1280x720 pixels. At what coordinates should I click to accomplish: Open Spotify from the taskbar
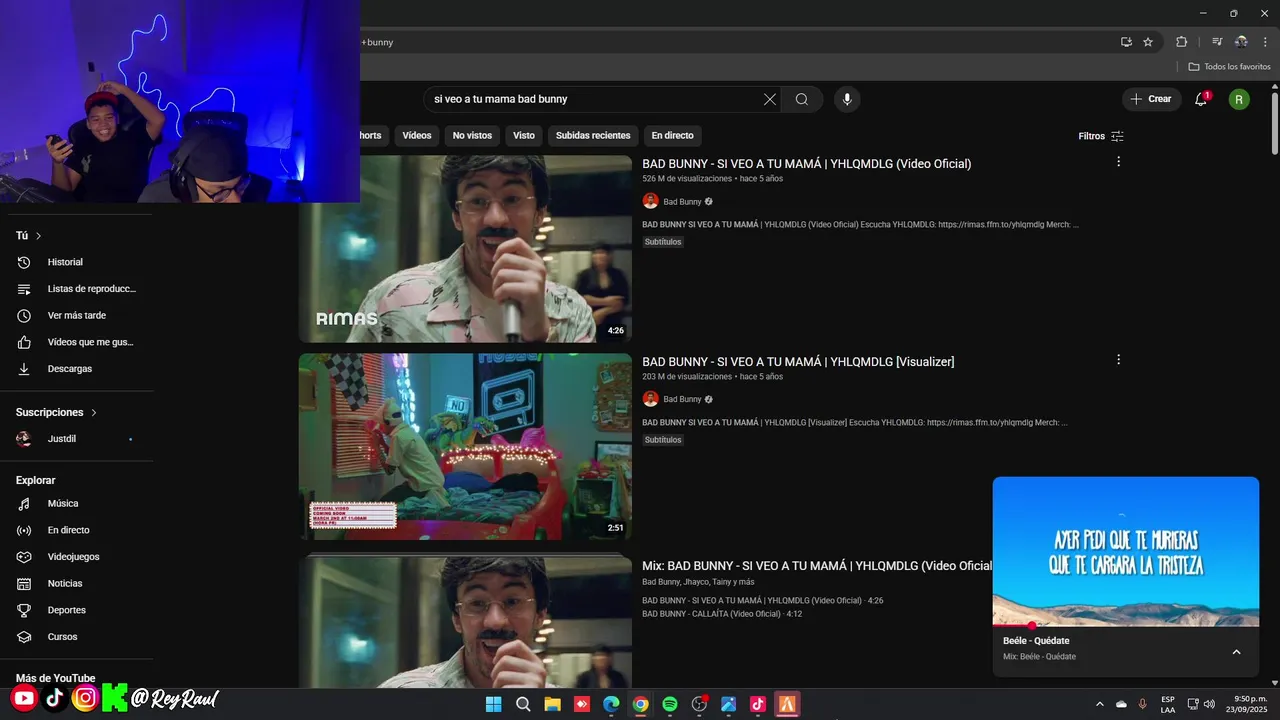670,704
